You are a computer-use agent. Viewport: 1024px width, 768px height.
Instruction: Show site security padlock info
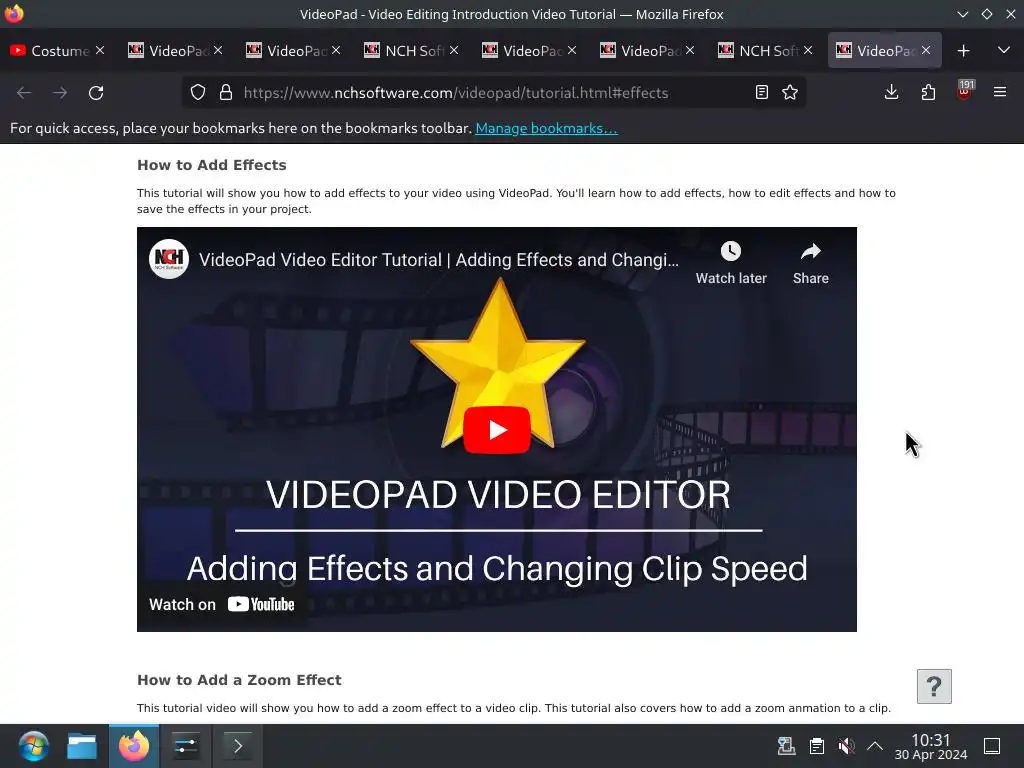(226, 92)
